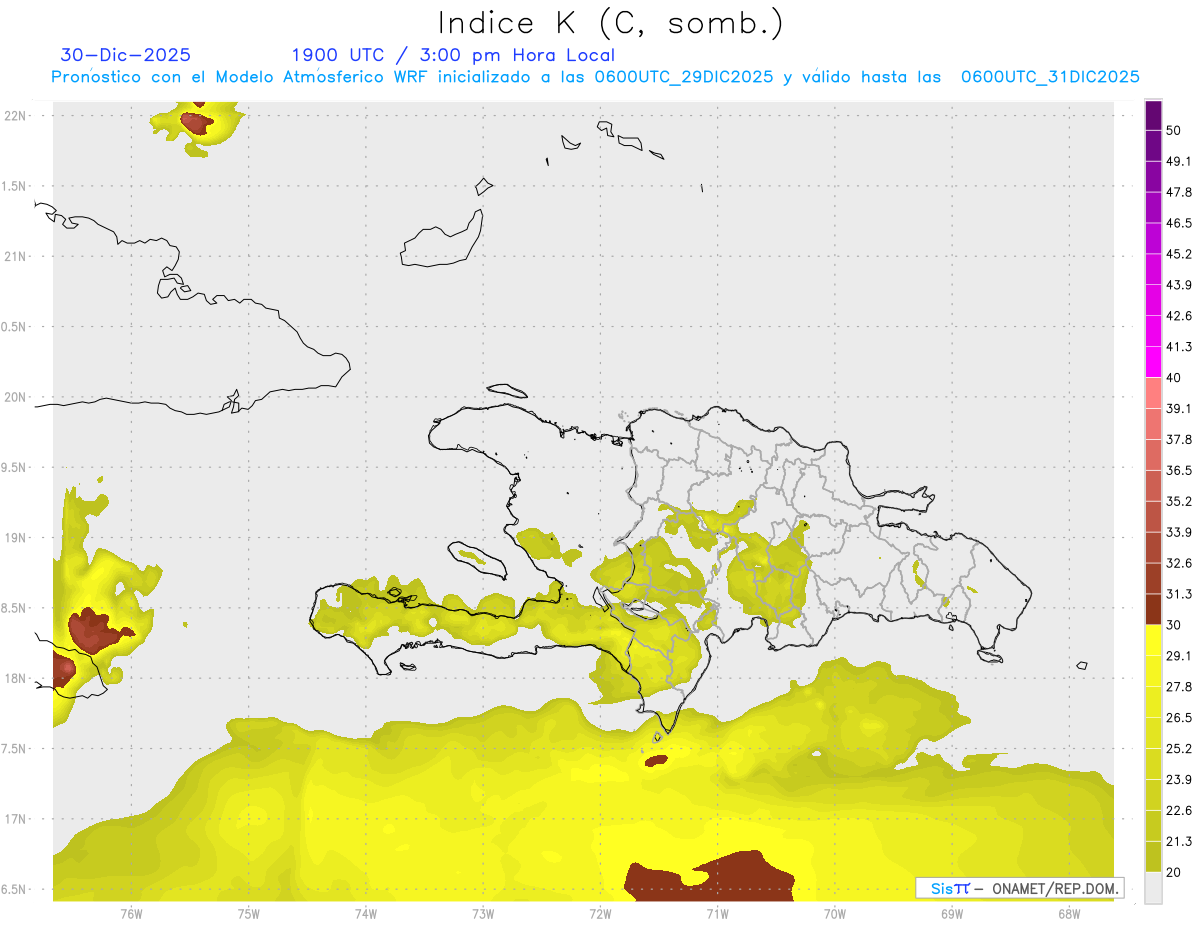Click the "68W" longitude label
Image resolution: width=1200 pixels, height=927 pixels.
[x=1069, y=914]
